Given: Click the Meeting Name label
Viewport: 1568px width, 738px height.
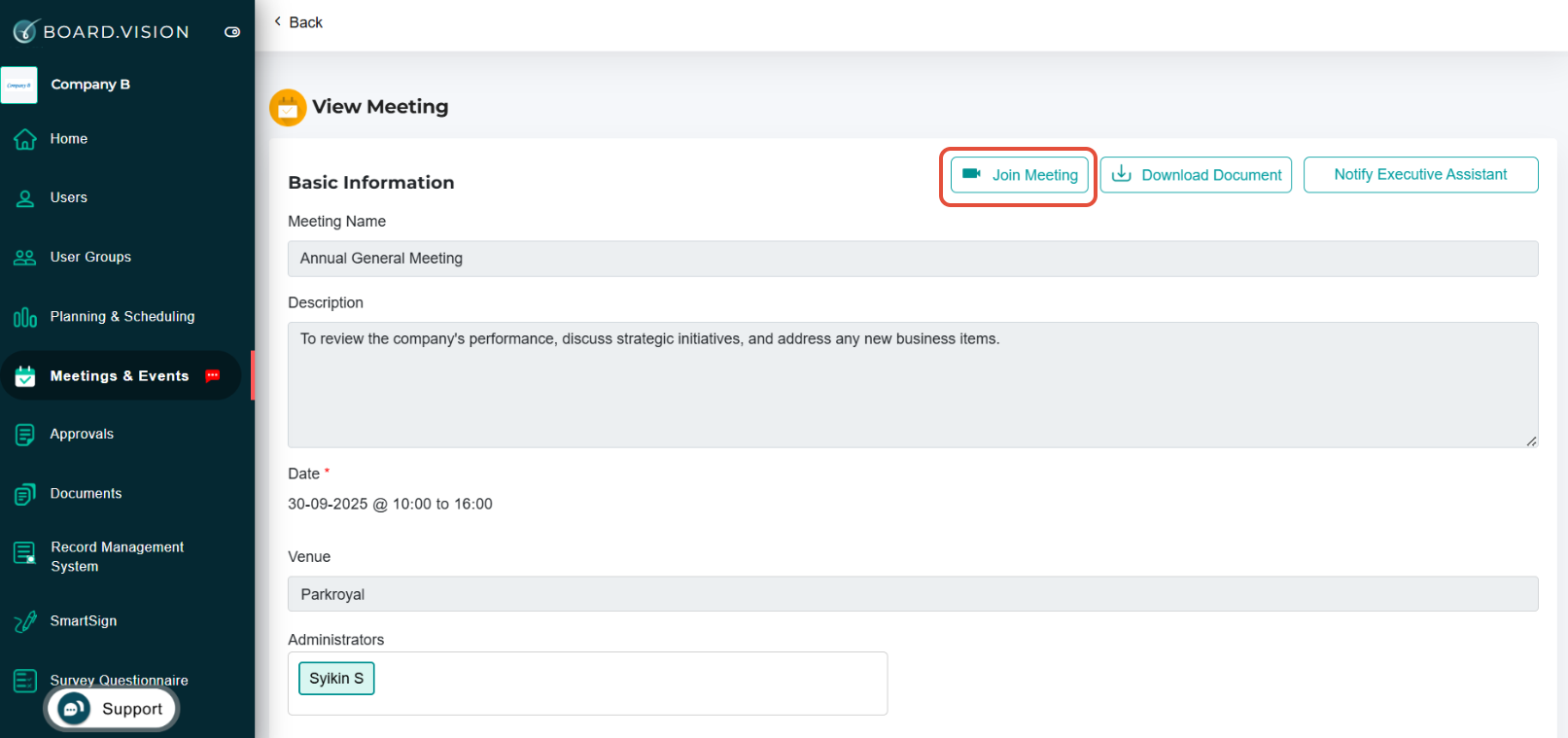Looking at the screenshot, I should (x=336, y=222).
